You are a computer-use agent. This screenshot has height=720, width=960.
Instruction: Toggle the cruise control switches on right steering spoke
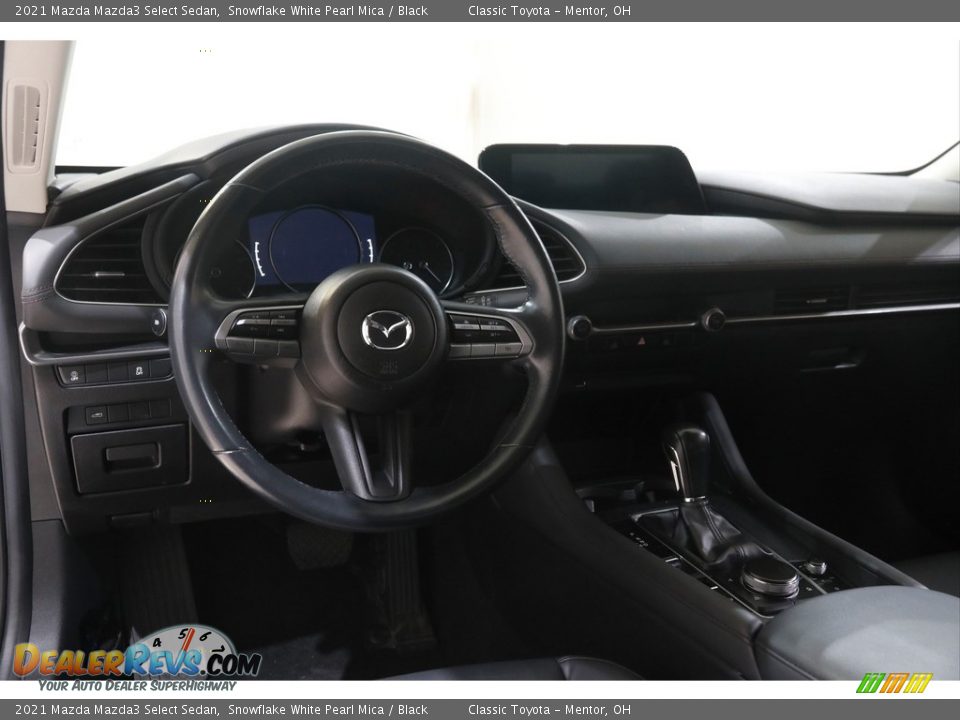point(480,330)
